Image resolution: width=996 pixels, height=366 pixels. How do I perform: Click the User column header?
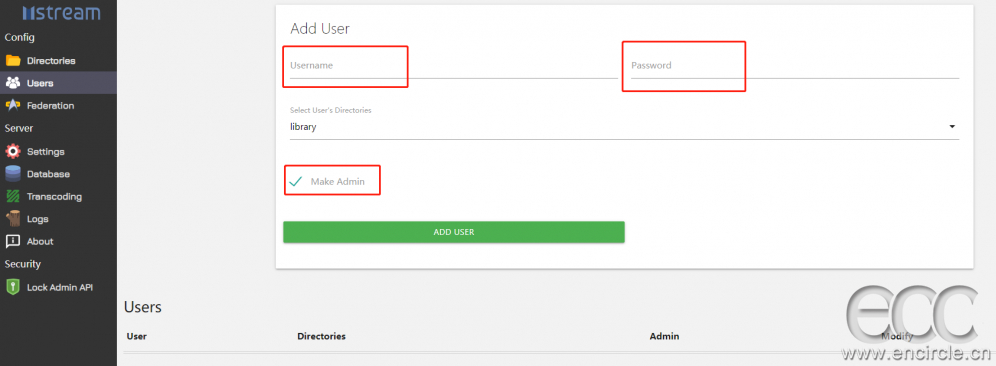coord(137,336)
